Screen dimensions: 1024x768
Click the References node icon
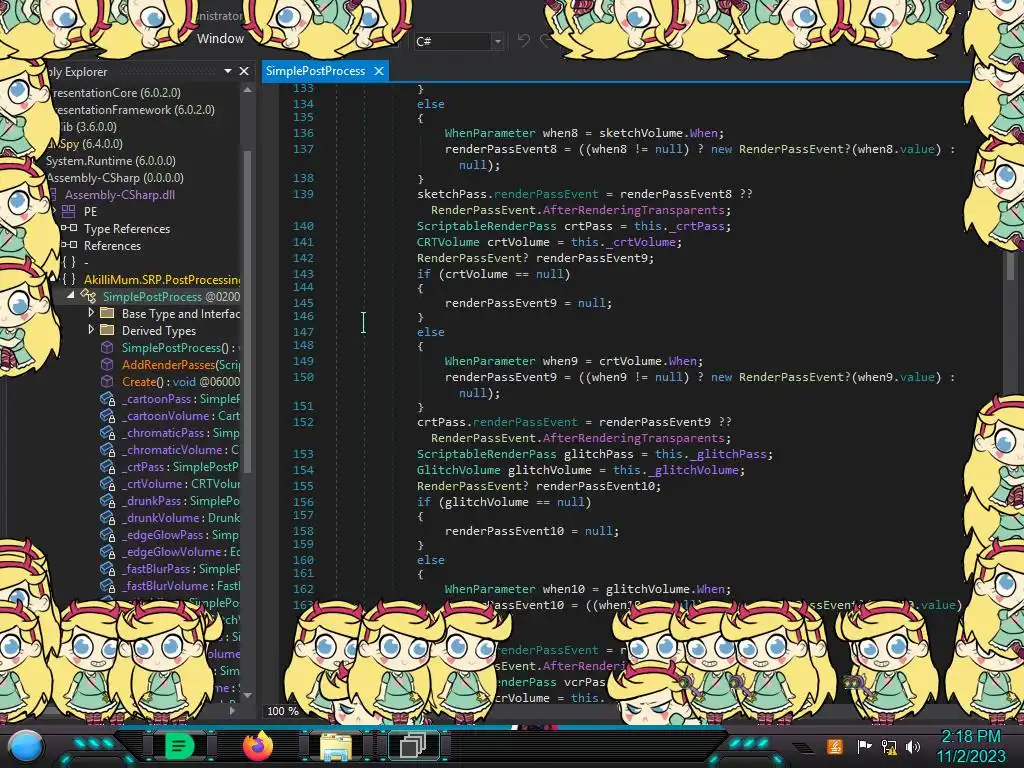click(x=69, y=246)
